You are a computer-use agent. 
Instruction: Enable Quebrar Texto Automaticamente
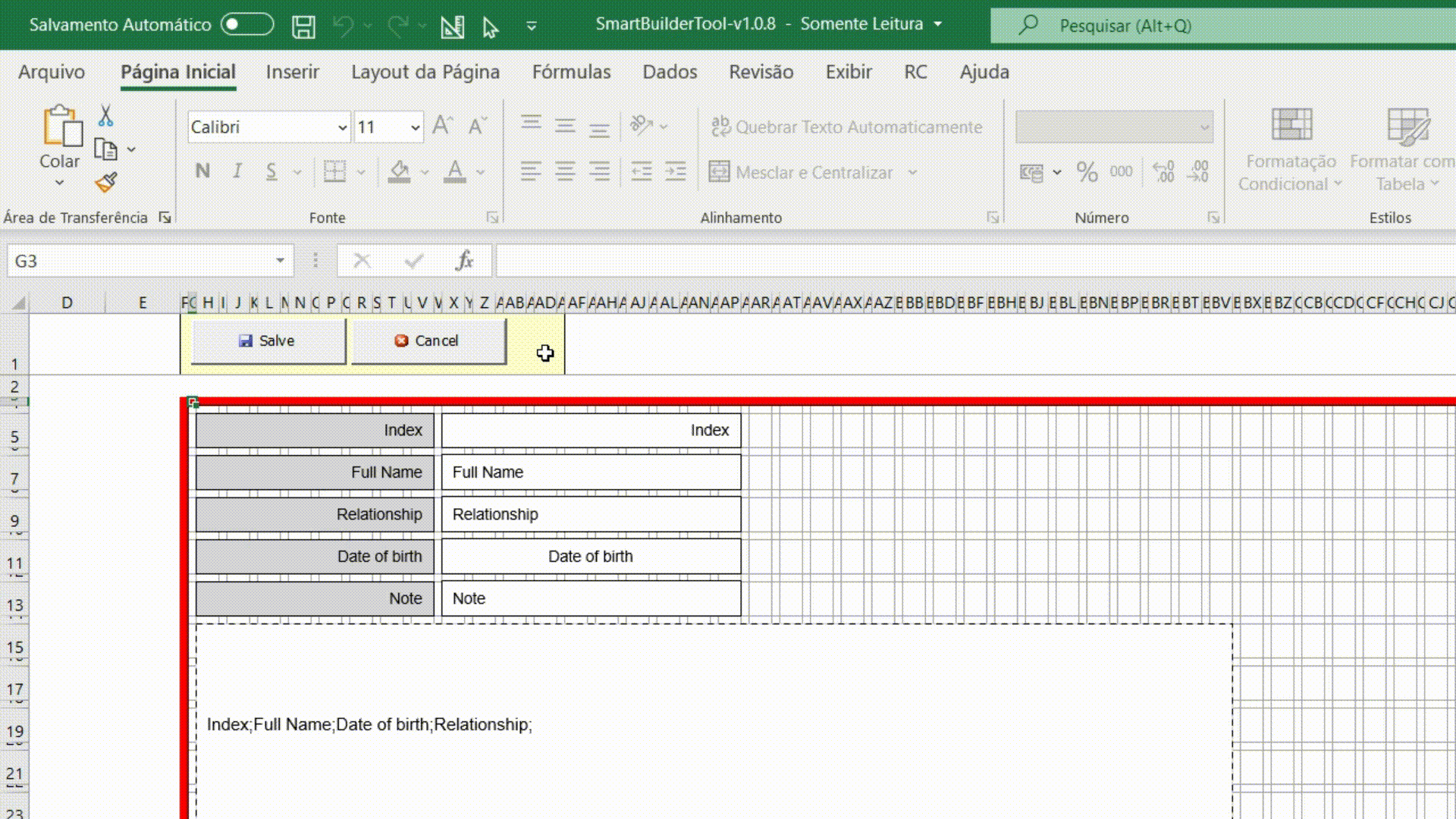click(x=844, y=127)
